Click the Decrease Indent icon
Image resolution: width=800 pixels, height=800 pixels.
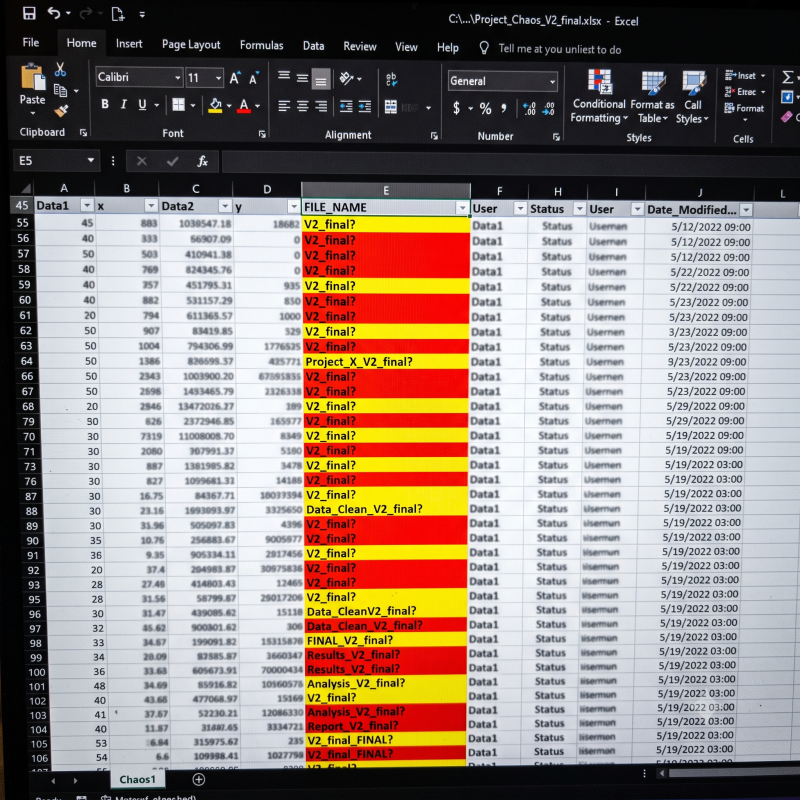[346, 106]
